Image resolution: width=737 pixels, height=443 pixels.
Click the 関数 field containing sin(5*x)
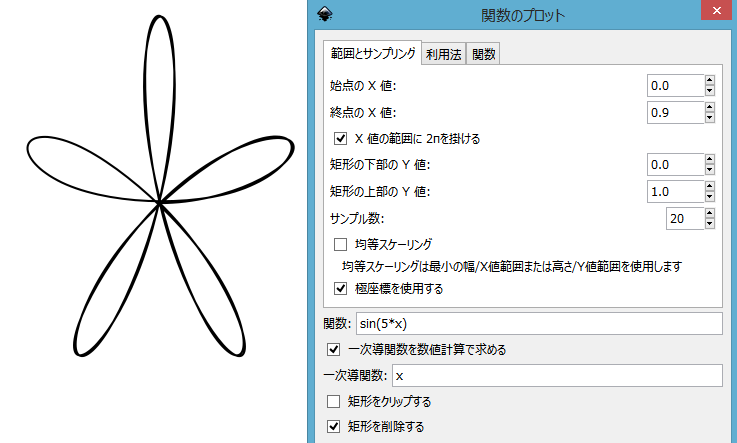[x=538, y=324]
